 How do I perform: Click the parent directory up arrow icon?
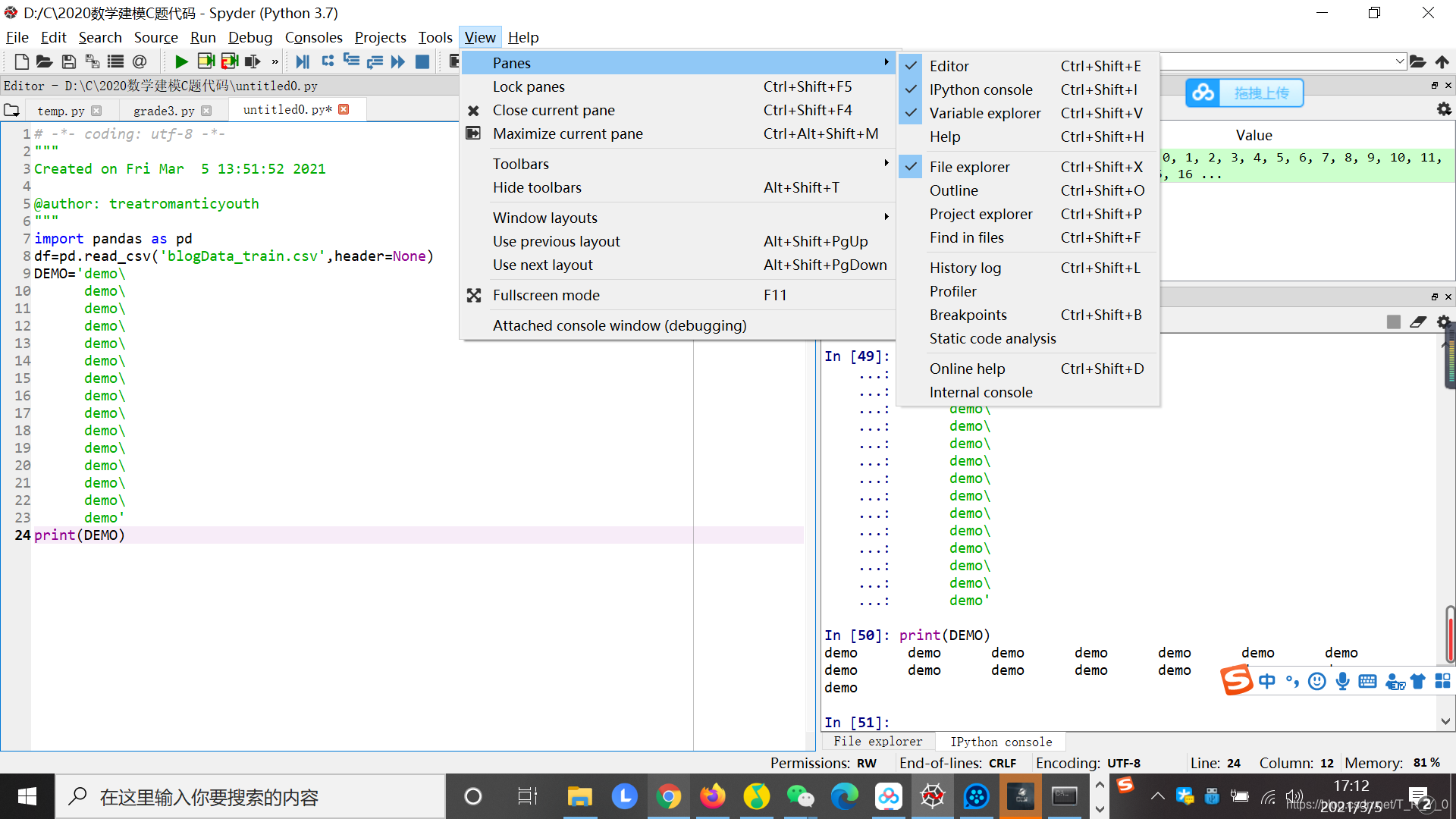pyautogui.click(x=1442, y=61)
